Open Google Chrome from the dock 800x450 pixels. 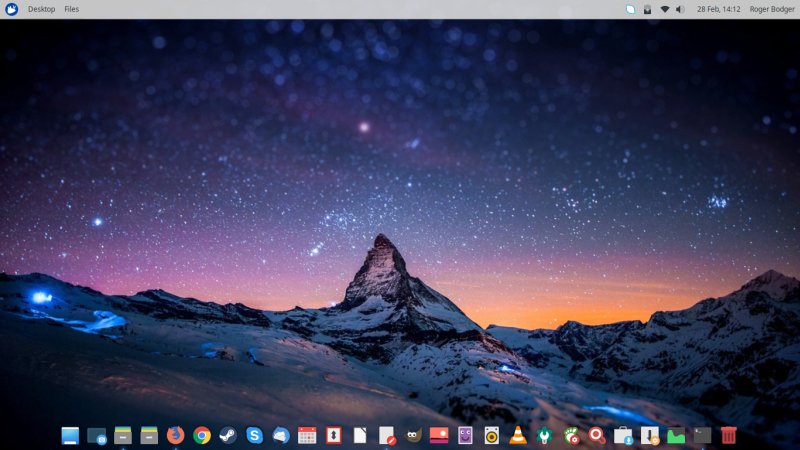click(x=202, y=435)
